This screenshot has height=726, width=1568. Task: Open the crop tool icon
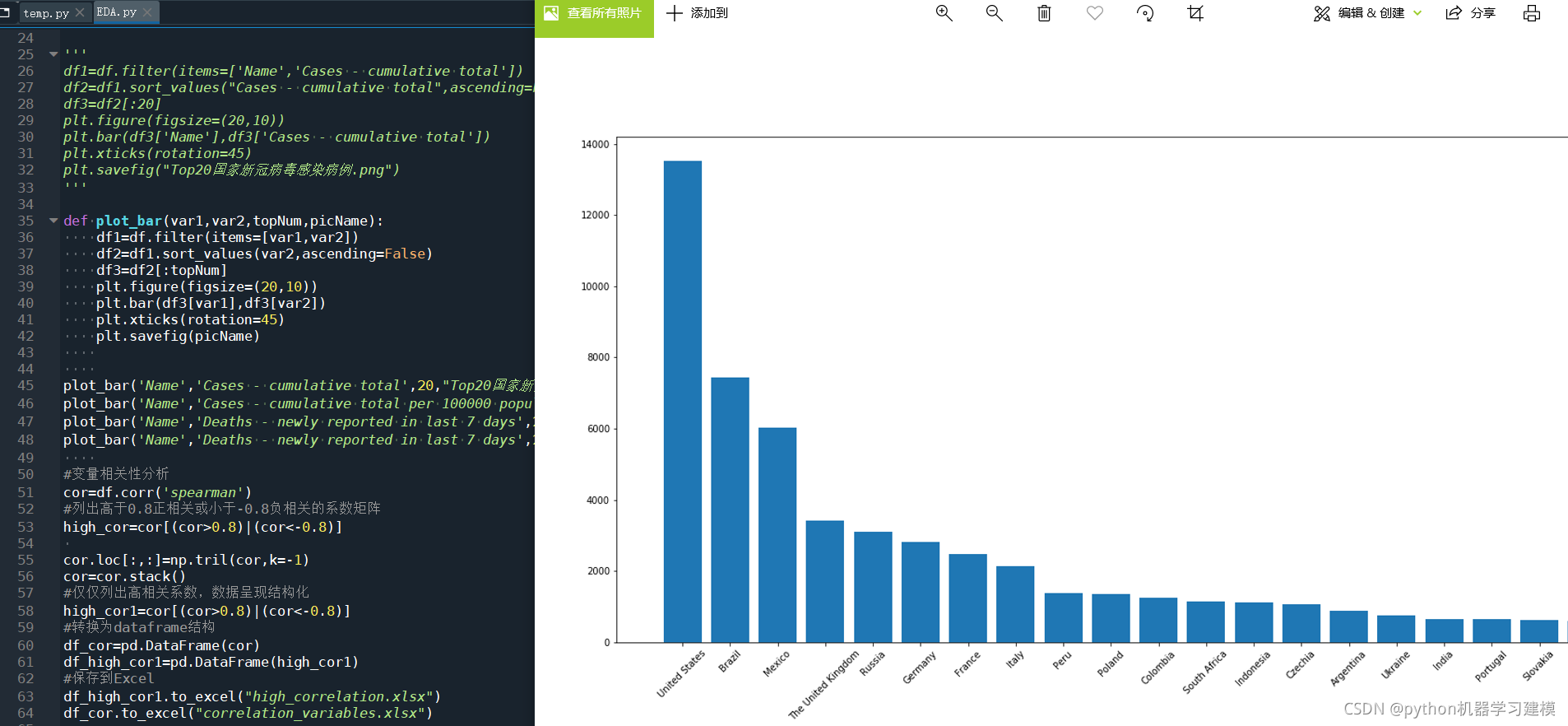pyautogui.click(x=1195, y=13)
